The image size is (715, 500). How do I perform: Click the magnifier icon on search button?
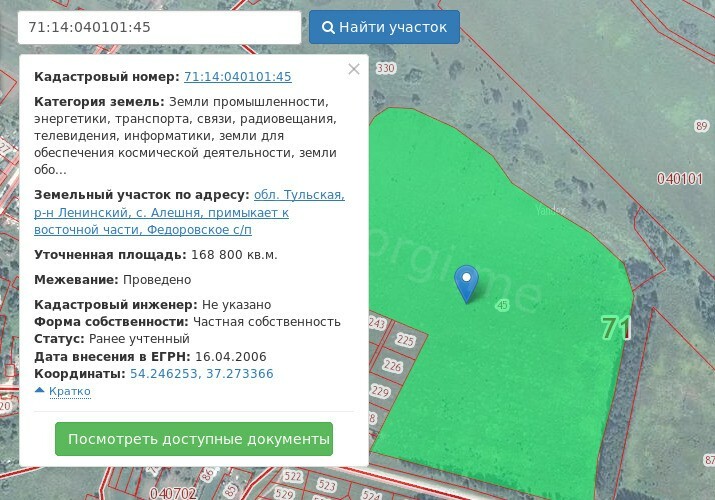pyautogui.click(x=327, y=27)
